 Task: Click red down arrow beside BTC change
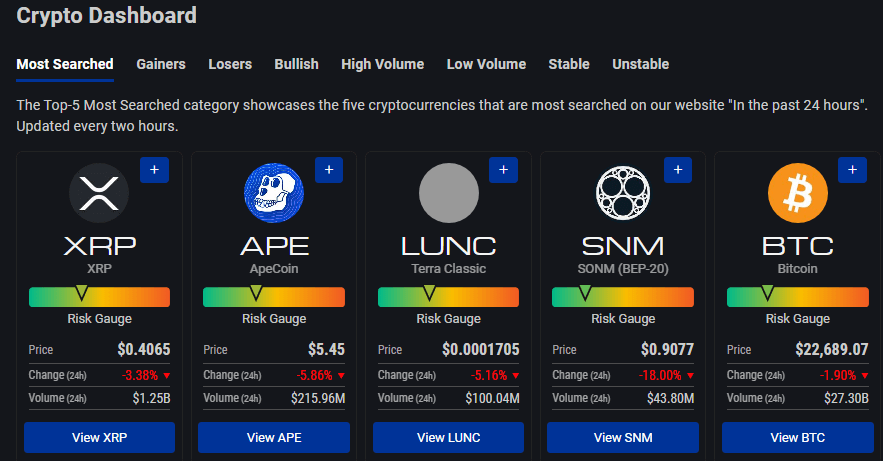click(865, 375)
